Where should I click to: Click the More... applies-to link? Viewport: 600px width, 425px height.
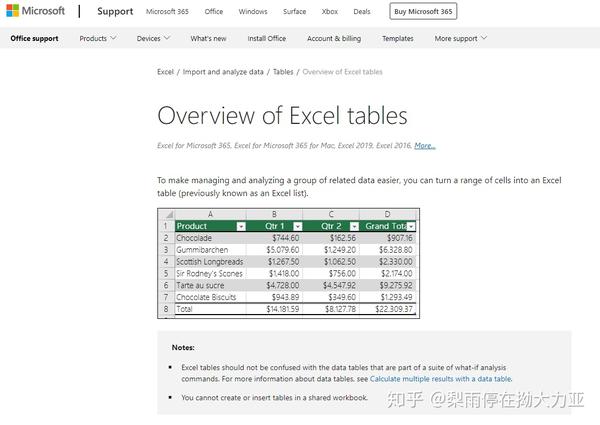pos(425,145)
